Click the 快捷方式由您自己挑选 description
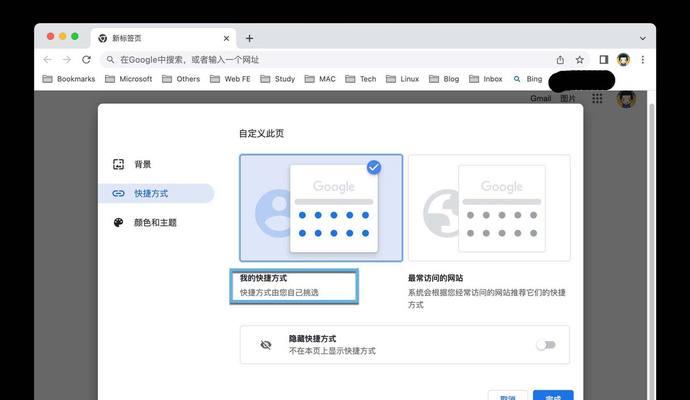Screen dimensions: 690x400 coord(279,292)
